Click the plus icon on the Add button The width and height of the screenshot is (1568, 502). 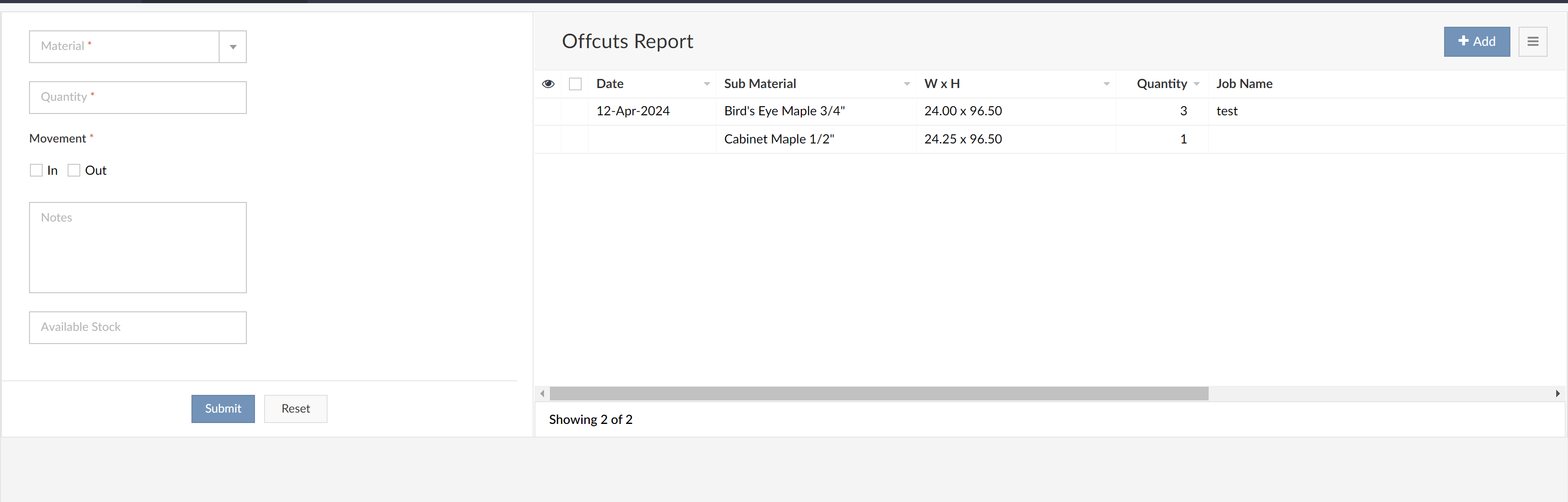click(x=1464, y=41)
